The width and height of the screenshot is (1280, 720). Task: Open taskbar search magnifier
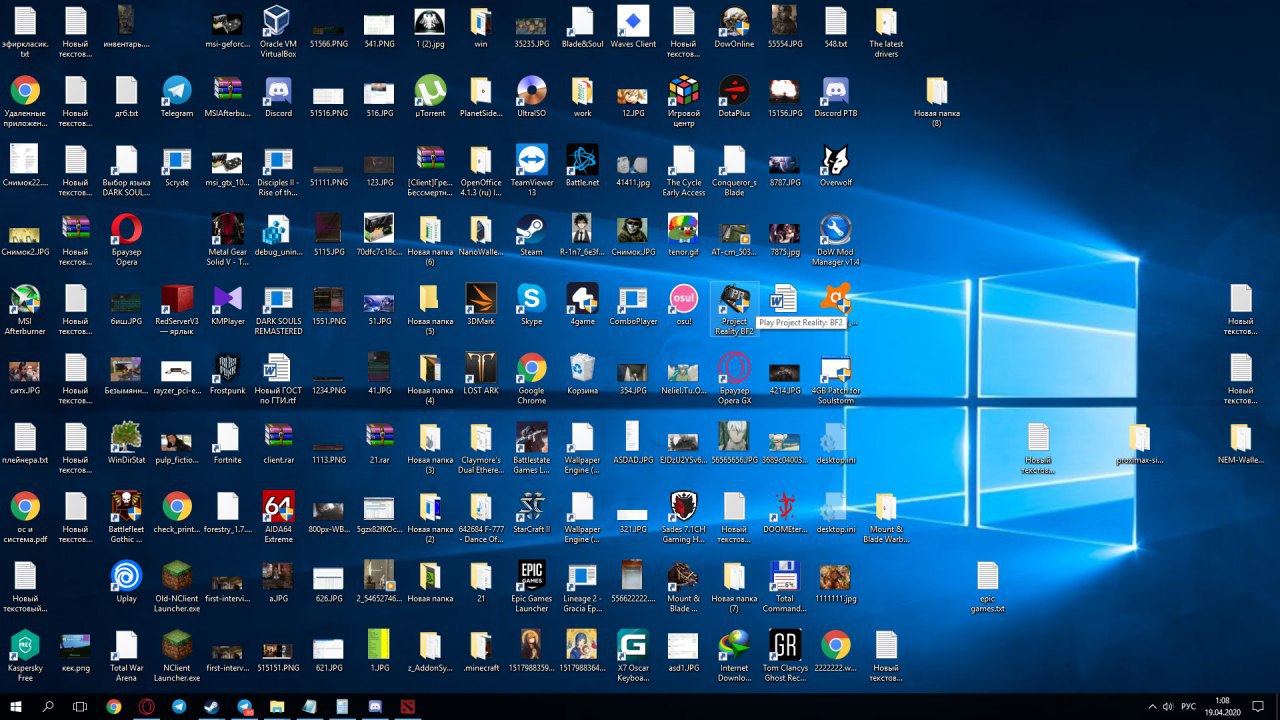[x=48, y=706]
